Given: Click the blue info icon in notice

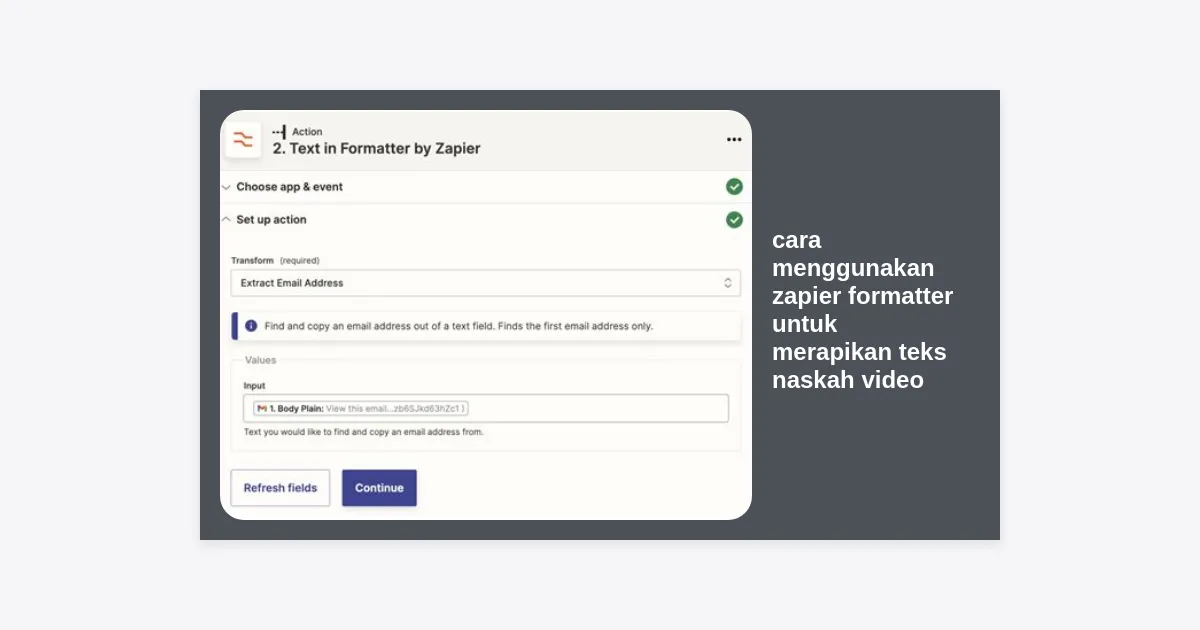Looking at the screenshot, I should (251, 326).
